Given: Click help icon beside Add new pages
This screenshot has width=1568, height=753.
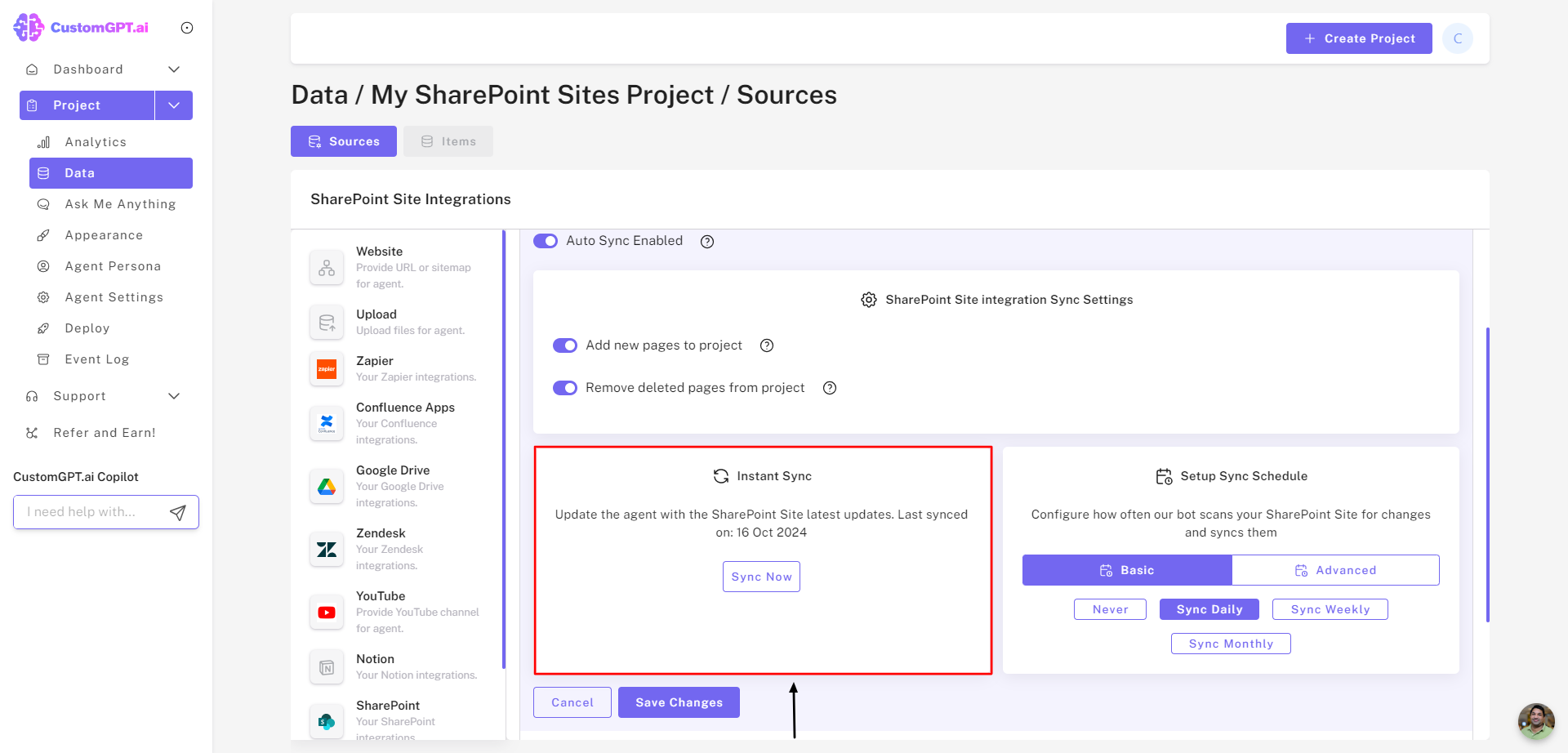Looking at the screenshot, I should 767,345.
